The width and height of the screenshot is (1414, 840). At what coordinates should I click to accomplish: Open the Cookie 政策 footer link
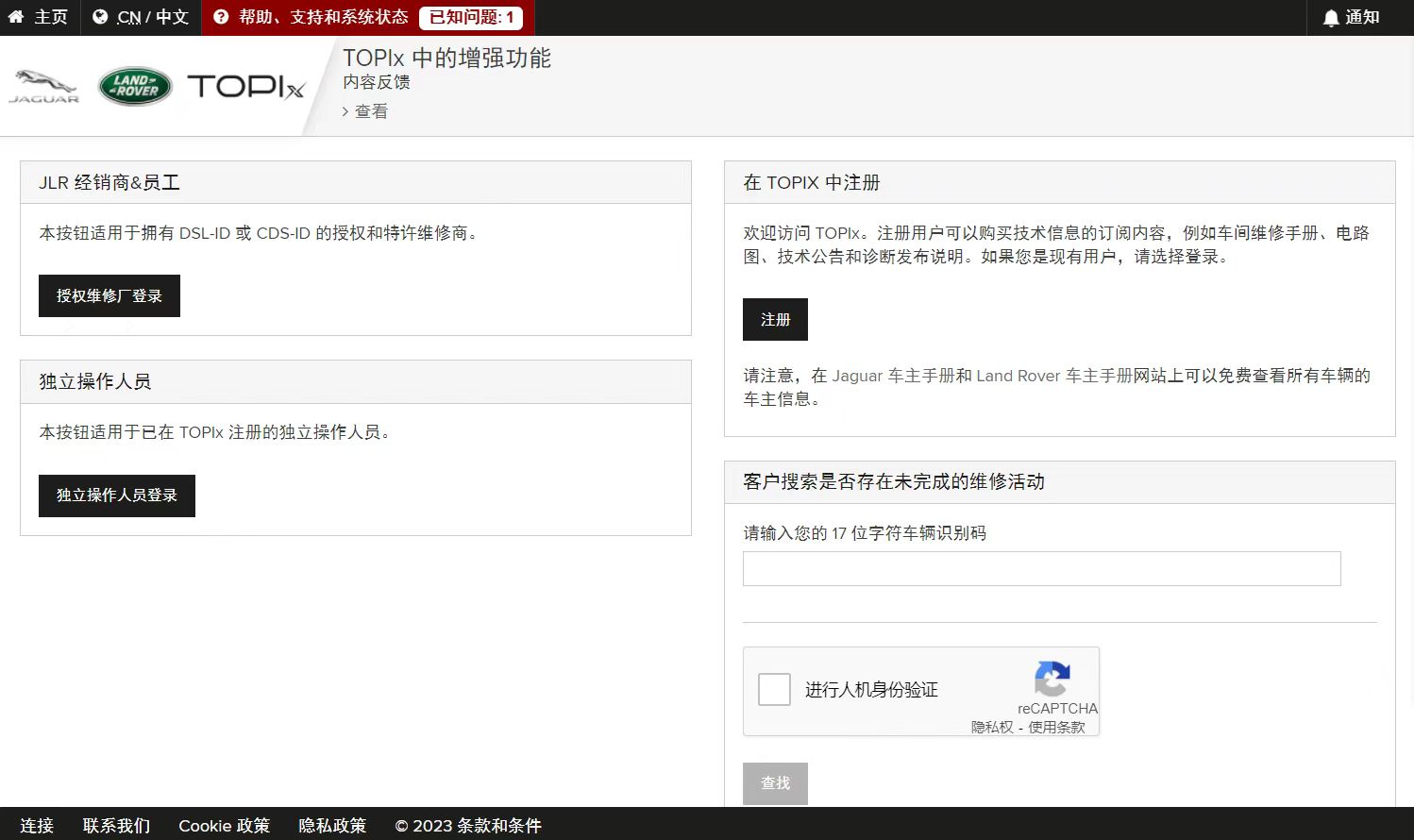click(224, 826)
